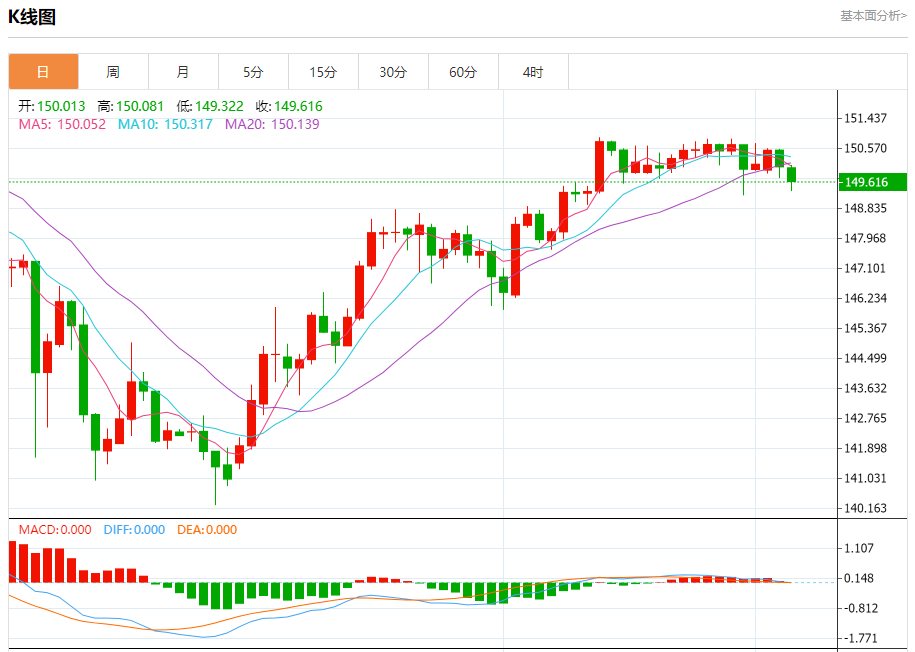Click the last green candlestick on chart
This screenshot has width=915, height=652.
click(791, 175)
